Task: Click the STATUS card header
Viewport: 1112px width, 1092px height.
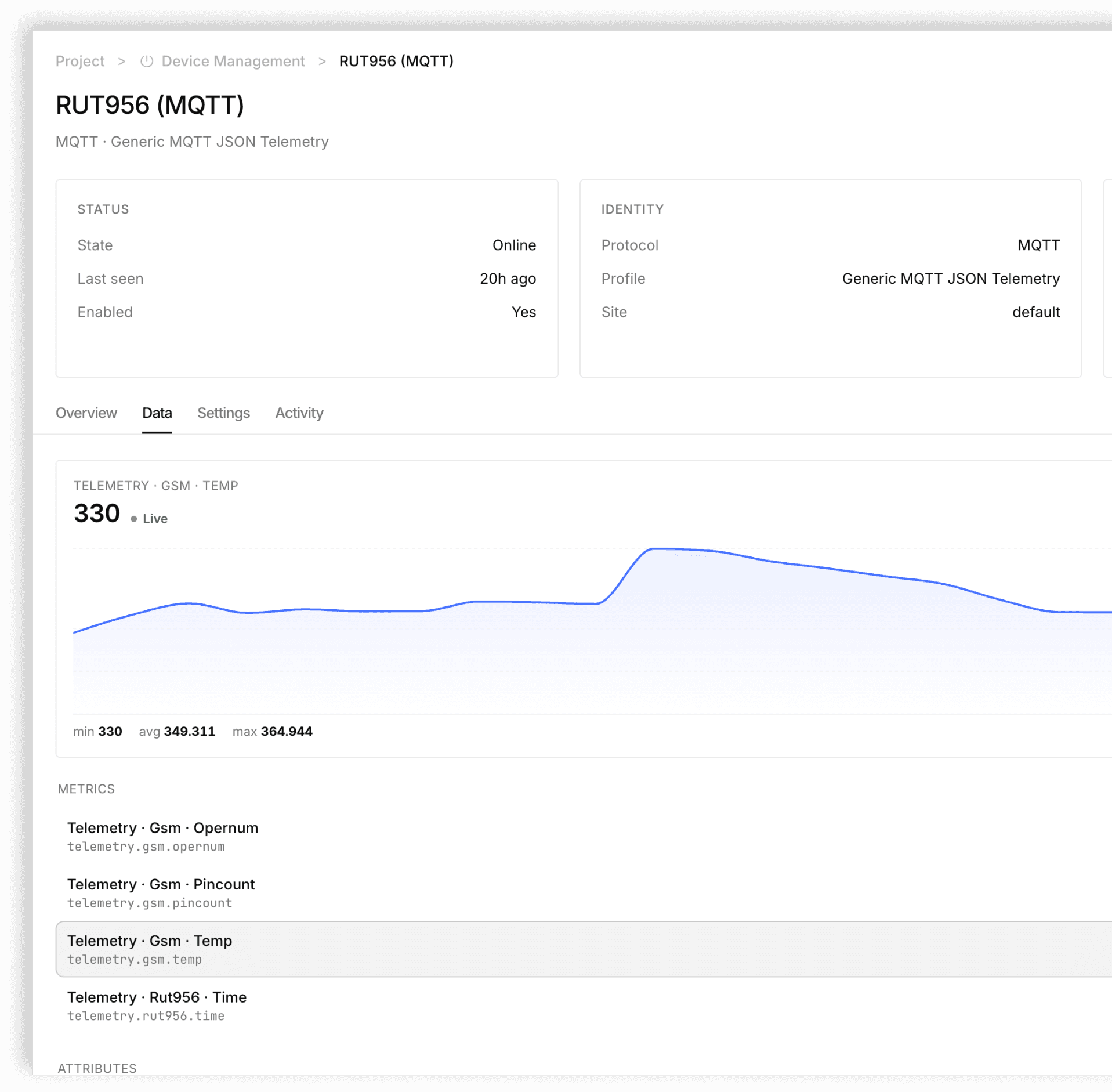Action: click(103, 209)
